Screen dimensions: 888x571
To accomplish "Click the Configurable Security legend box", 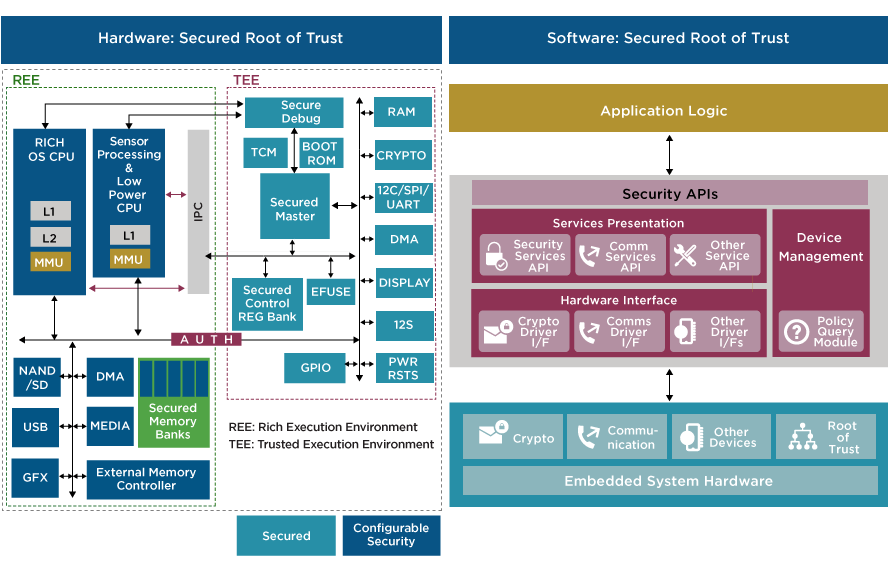I will [390, 535].
